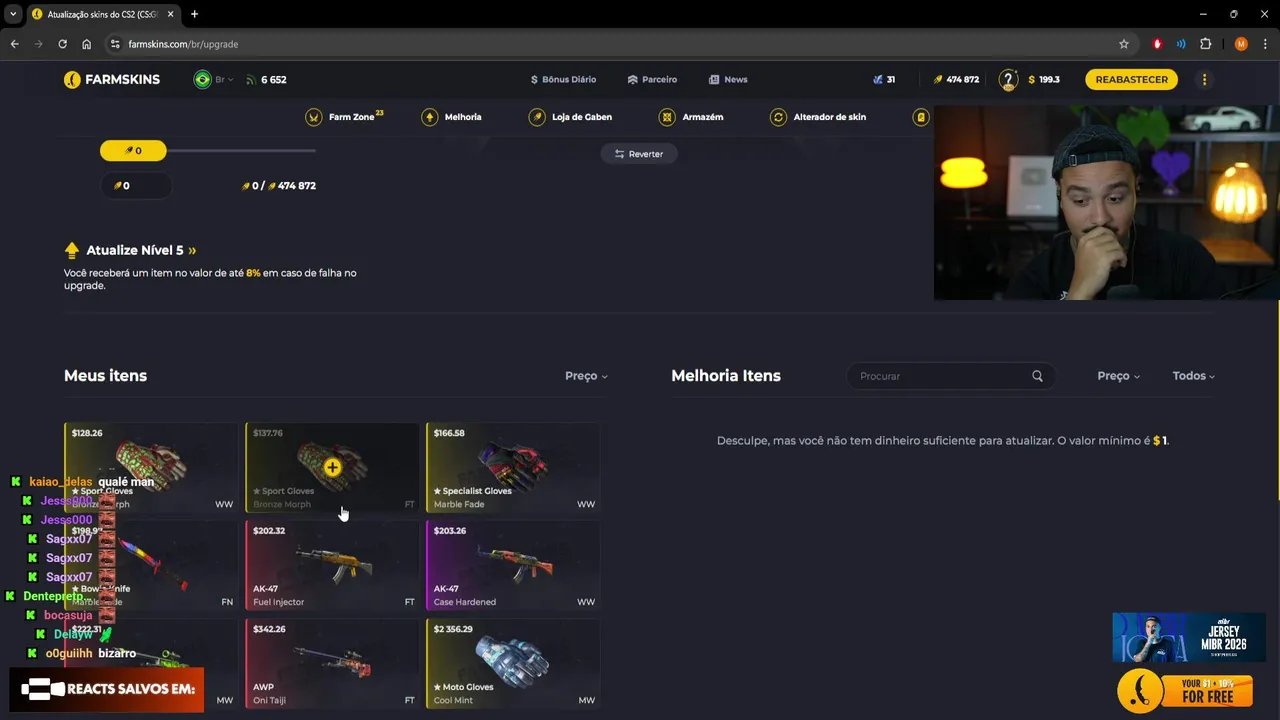The width and height of the screenshot is (1280, 720).
Task: Open the Farm Zone tab
Action: [345, 117]
